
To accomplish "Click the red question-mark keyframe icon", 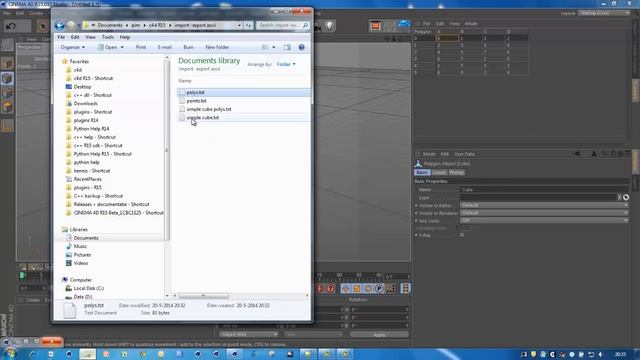I will click(330, 289).
